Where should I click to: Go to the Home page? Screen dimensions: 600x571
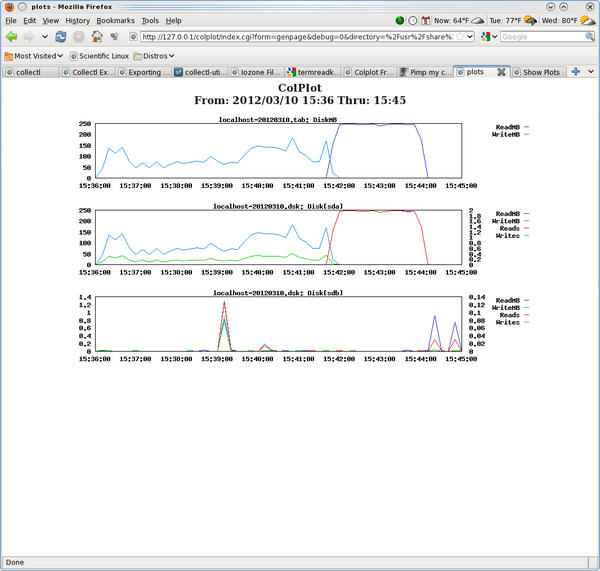[97, 36]
